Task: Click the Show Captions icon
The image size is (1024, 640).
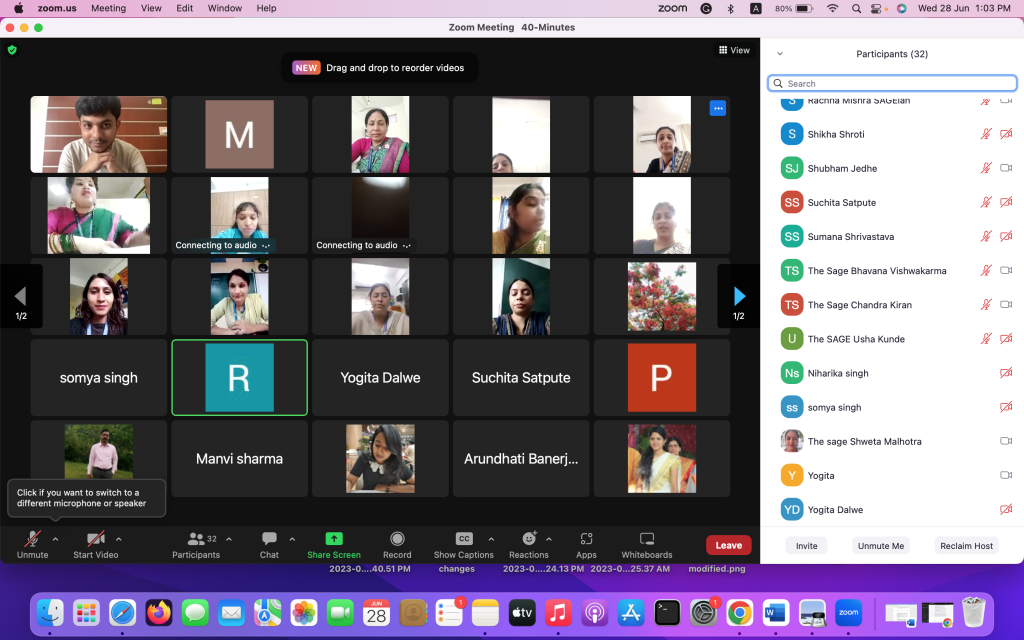Action: click(463, 539)
